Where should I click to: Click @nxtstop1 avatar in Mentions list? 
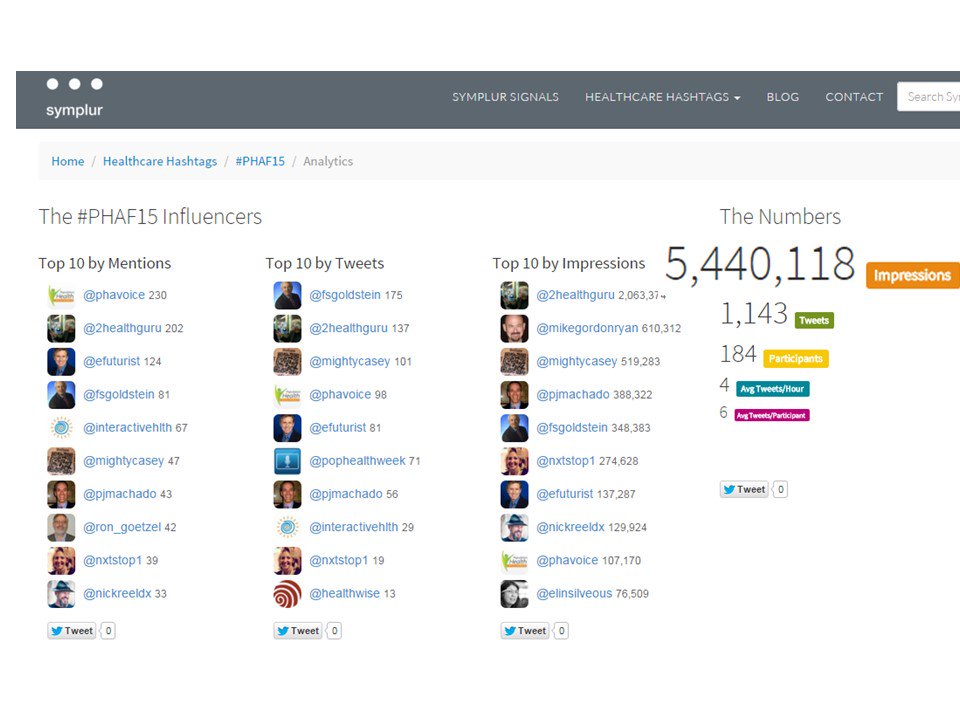point(61,560)
